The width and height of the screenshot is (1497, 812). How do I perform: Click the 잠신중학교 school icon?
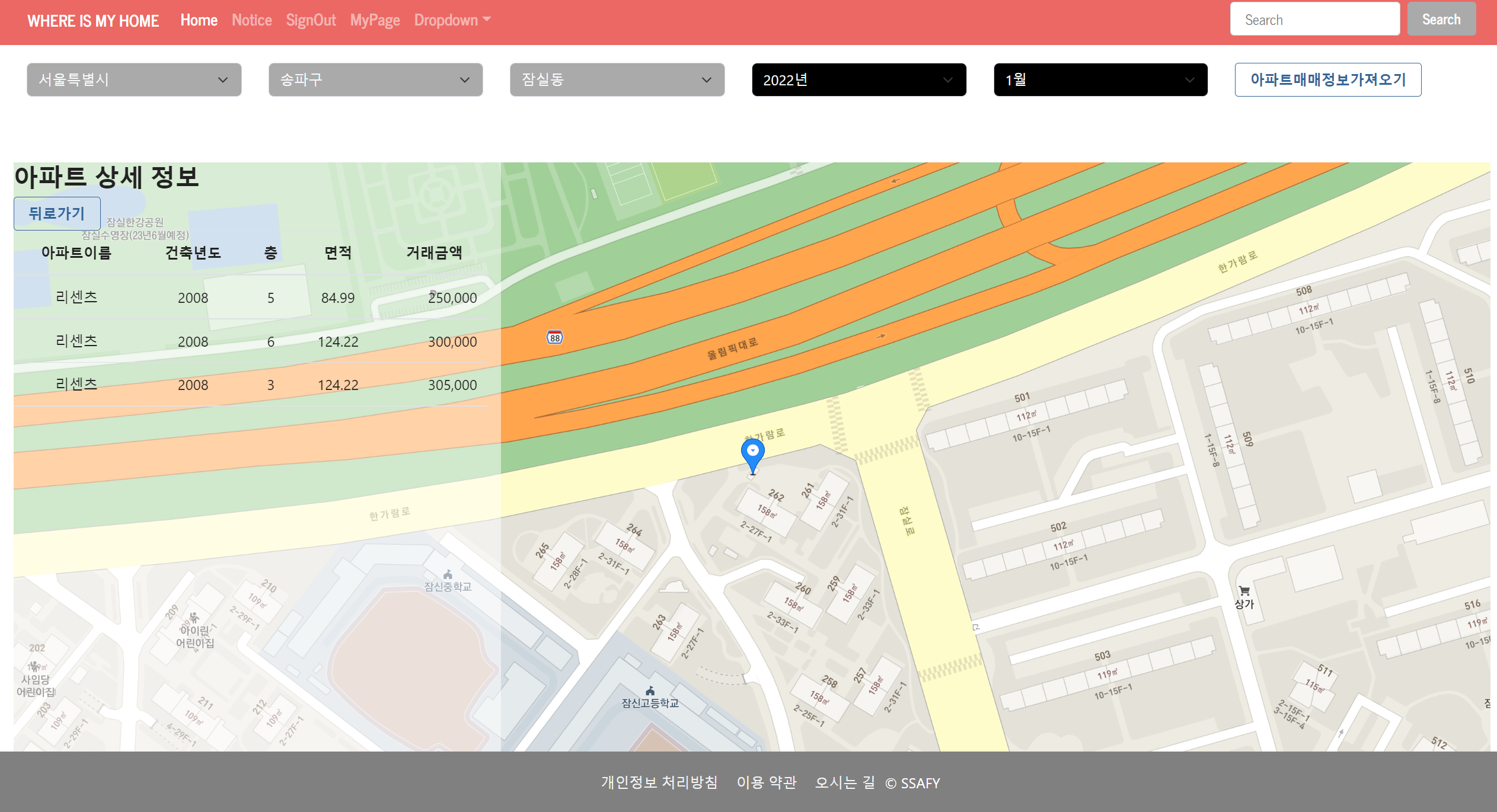[448, 574]
